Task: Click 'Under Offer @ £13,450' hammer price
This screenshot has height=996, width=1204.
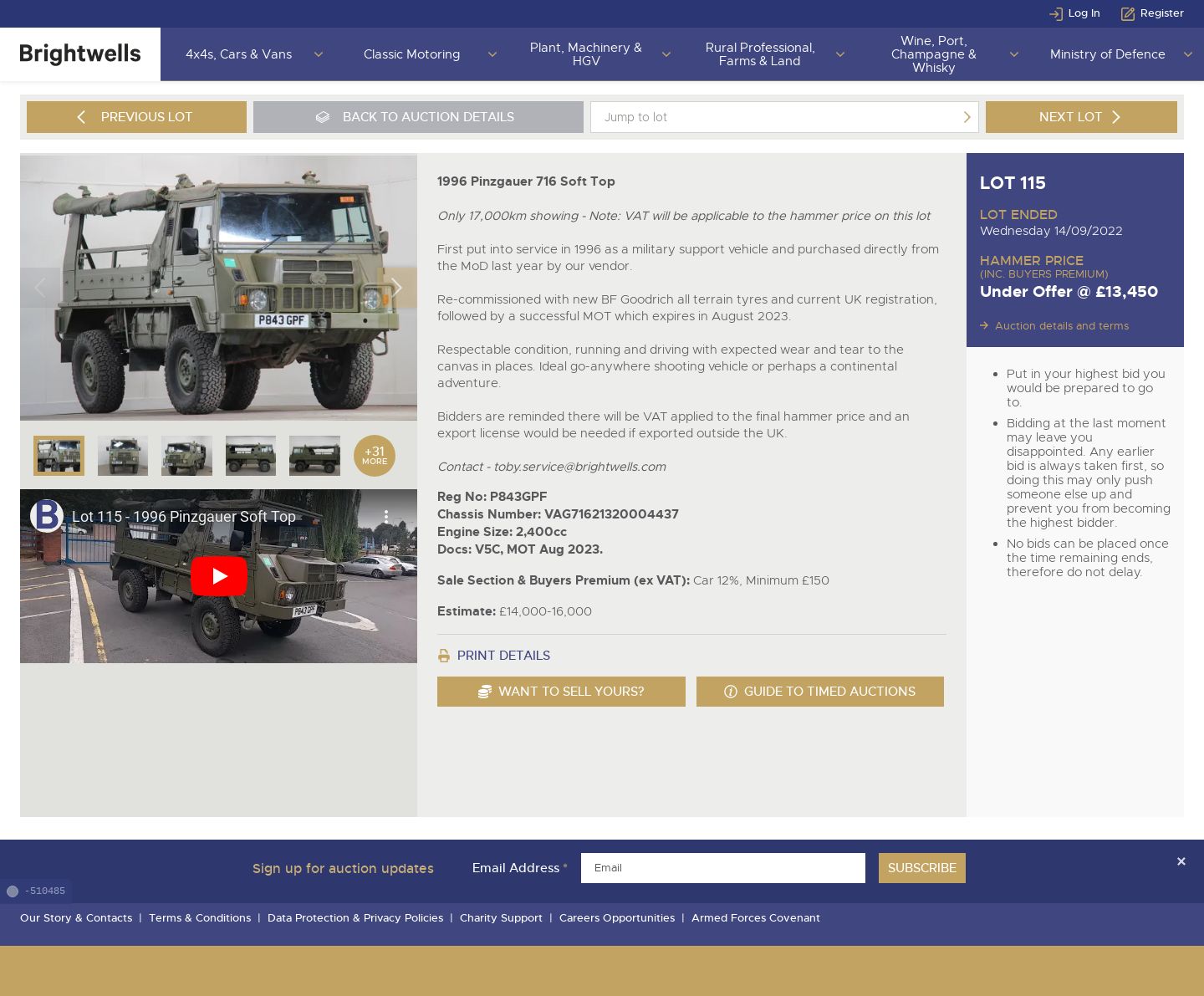Action: tap(1069, 292)
